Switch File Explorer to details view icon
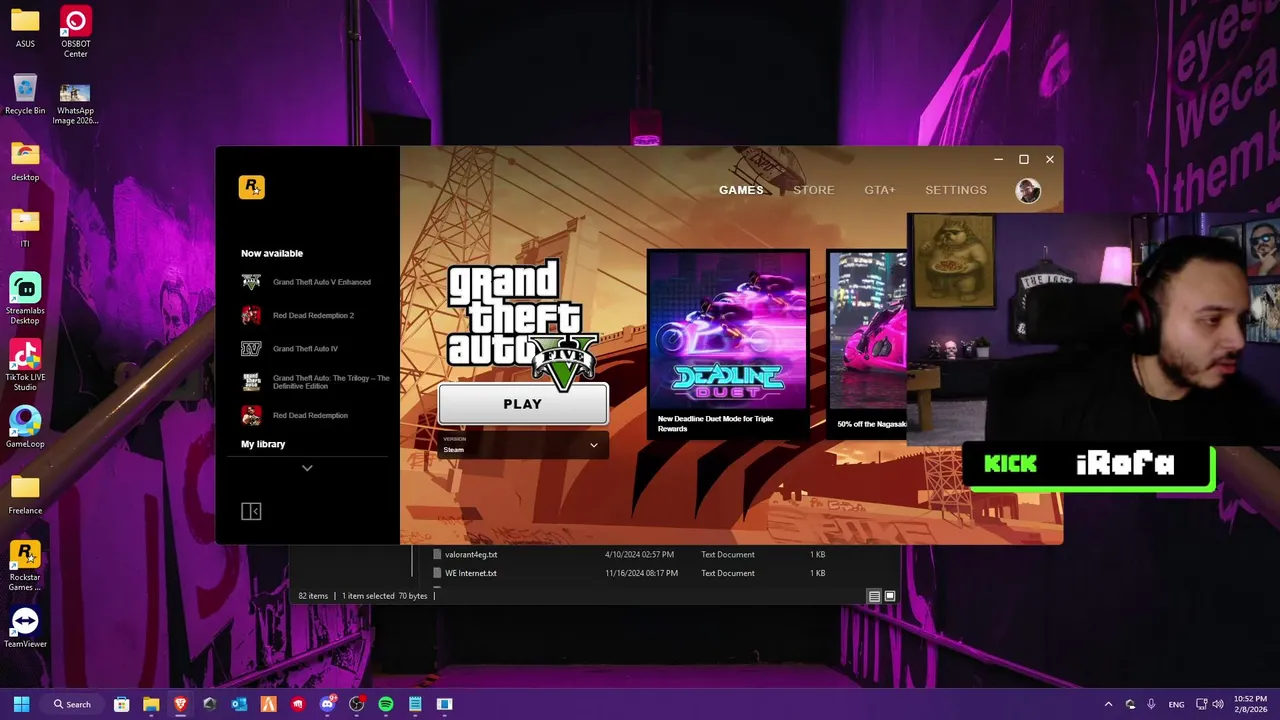The image size is (1280, 720). coord(874,596)
